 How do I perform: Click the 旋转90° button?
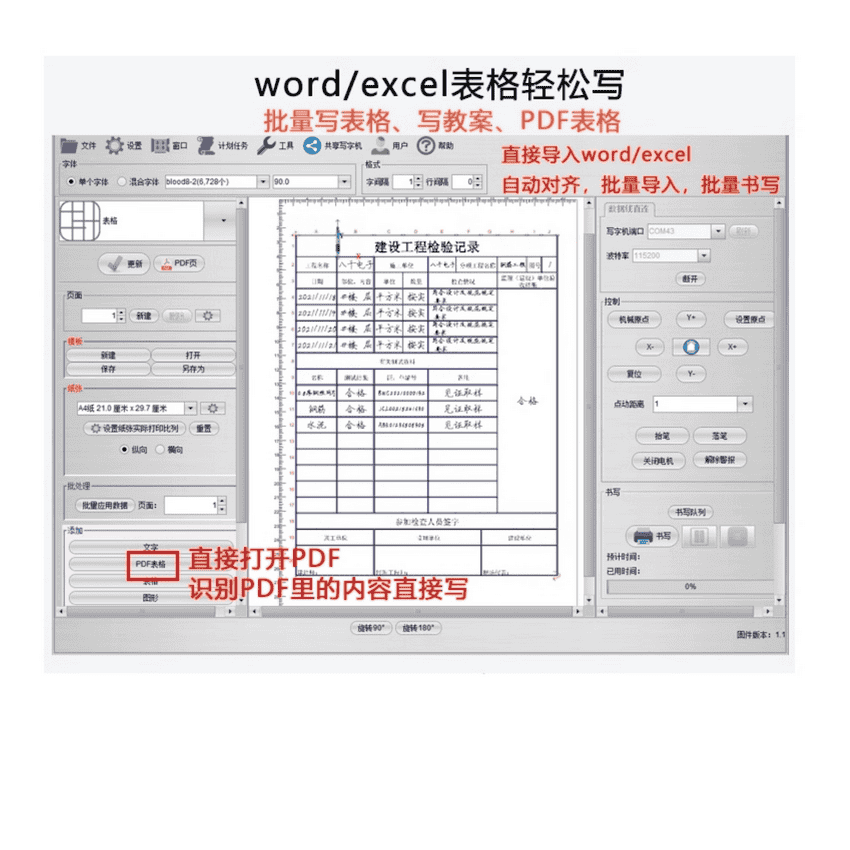tap(371, 628)
